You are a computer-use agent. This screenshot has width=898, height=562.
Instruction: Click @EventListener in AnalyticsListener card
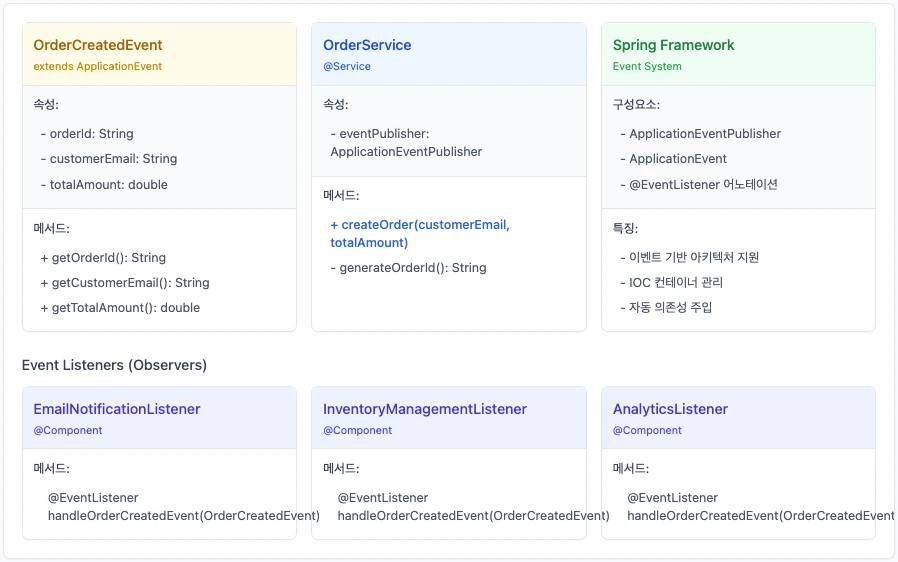tap(672, 498)
